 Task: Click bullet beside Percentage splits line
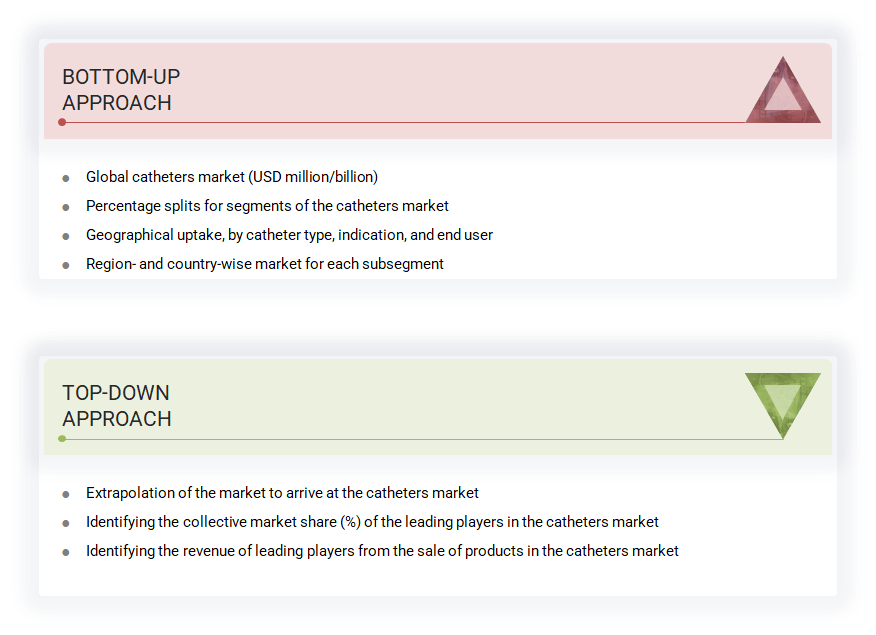coord(66,207)
